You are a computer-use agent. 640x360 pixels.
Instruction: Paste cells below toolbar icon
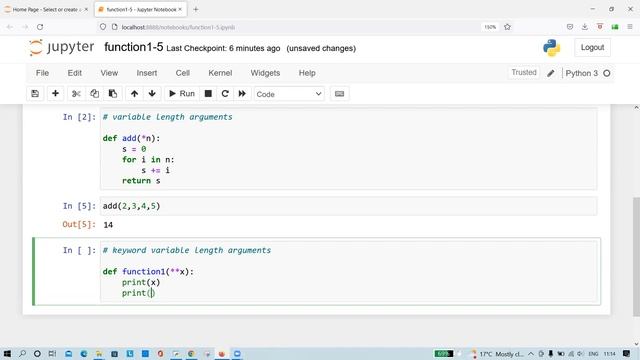click(x=113, y=94)
